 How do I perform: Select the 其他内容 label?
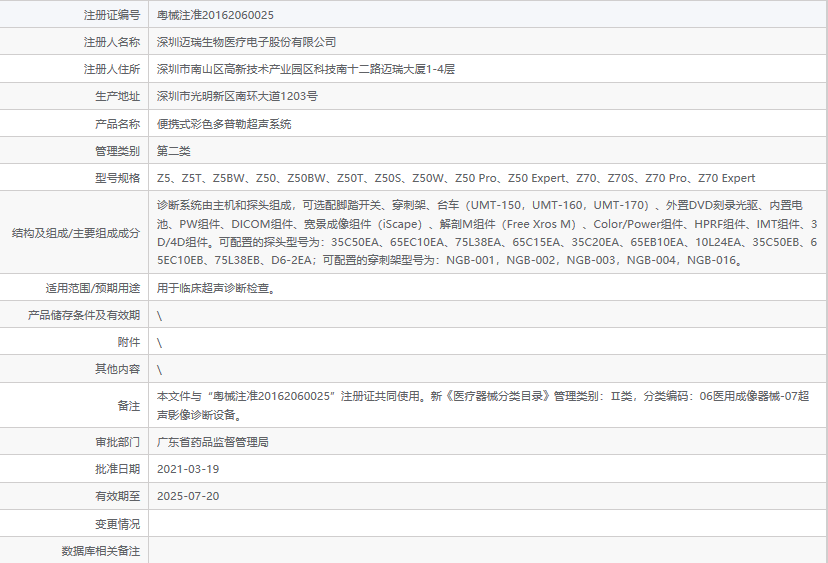coord(118,369)
